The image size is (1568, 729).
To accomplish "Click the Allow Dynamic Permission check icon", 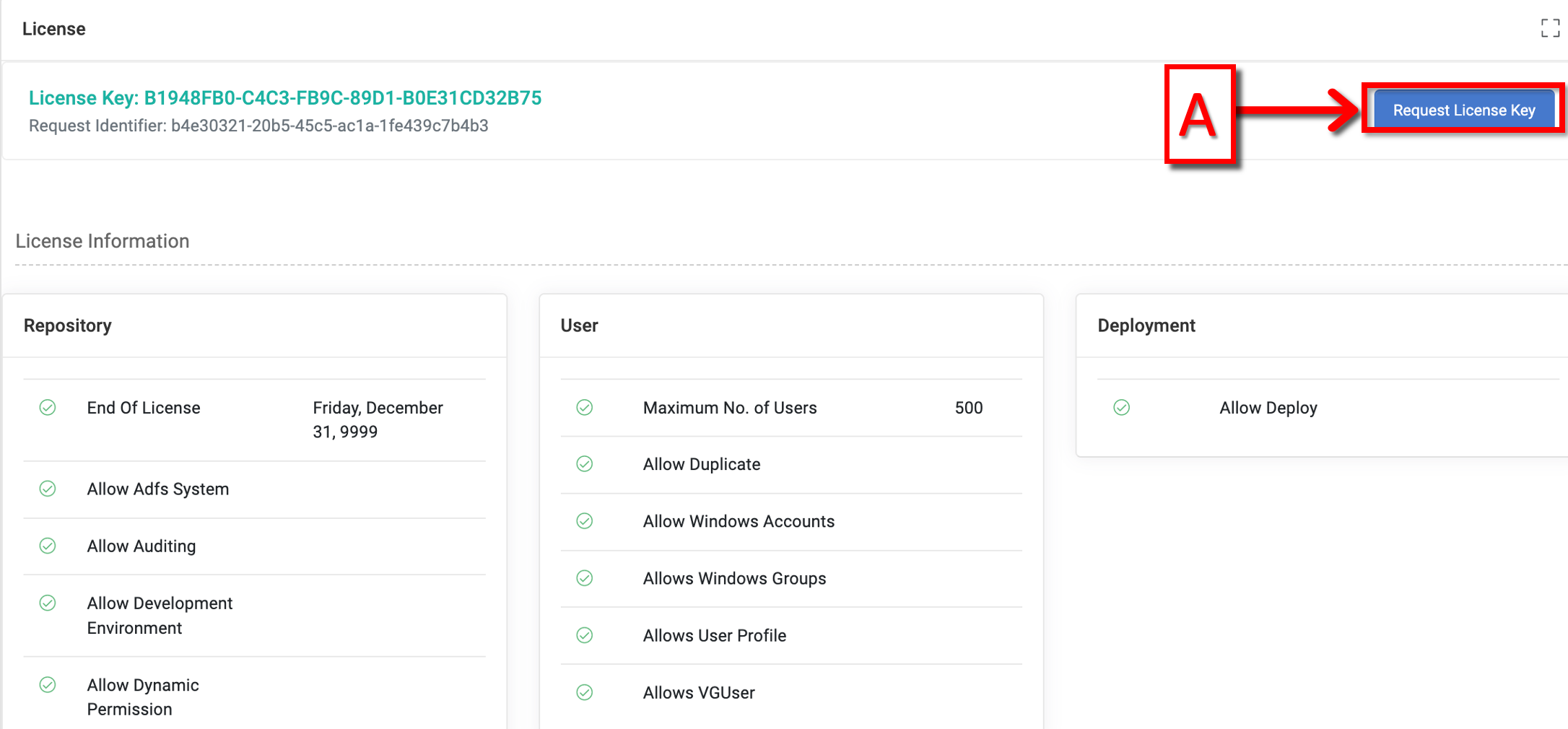I will point(48,685).
